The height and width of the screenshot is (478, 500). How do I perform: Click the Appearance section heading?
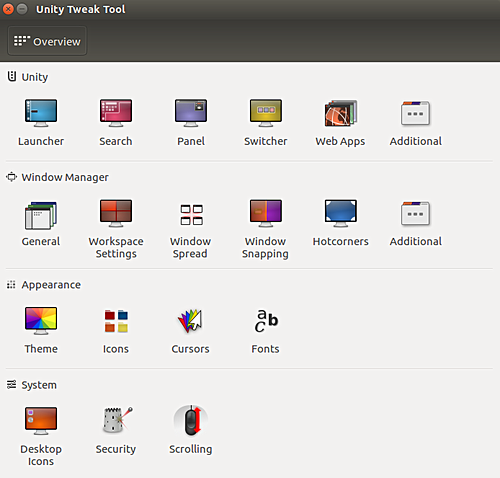(x=51, y=285)
